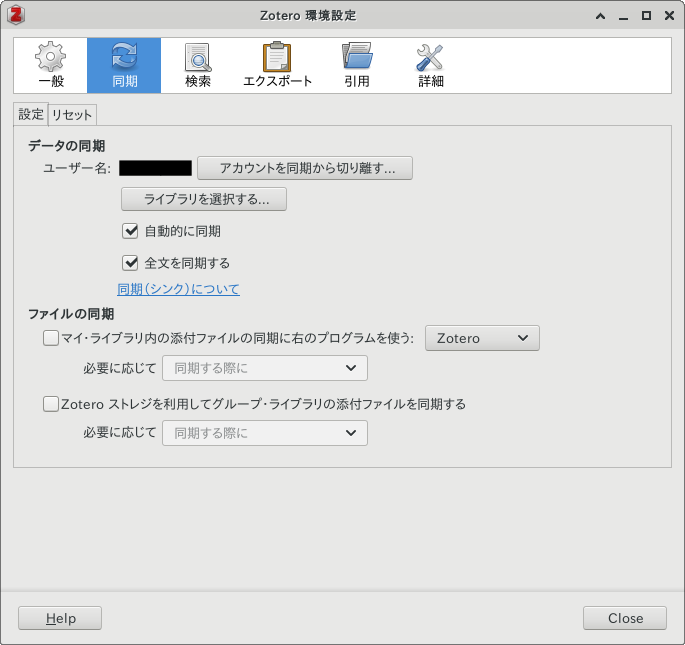The image size is (685, 645).
Task: Open the 引用 (Cite) folder pane
Action: (x=357, y=65)
